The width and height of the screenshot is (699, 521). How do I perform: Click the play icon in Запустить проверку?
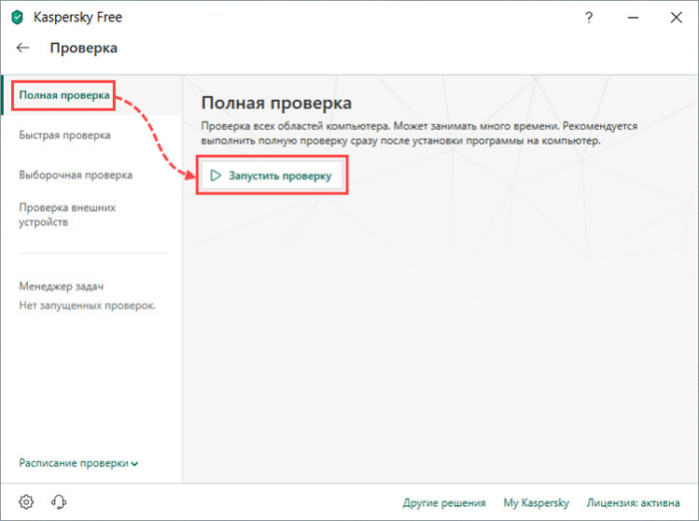216,176
